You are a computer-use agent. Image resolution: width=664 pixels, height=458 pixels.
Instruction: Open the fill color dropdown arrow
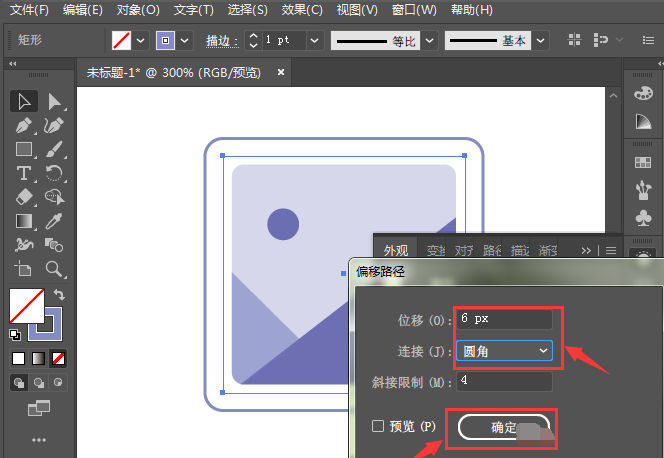[141, 41]
